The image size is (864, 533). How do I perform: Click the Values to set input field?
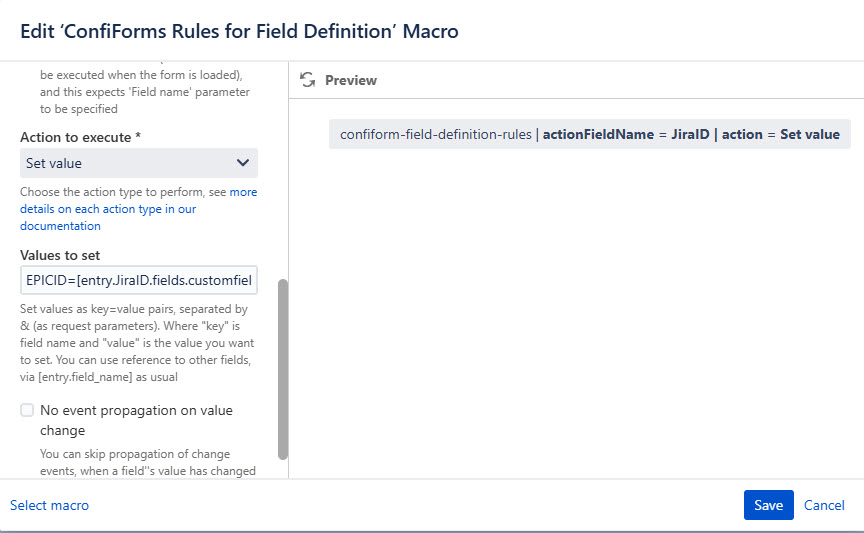tap(139, 280)
